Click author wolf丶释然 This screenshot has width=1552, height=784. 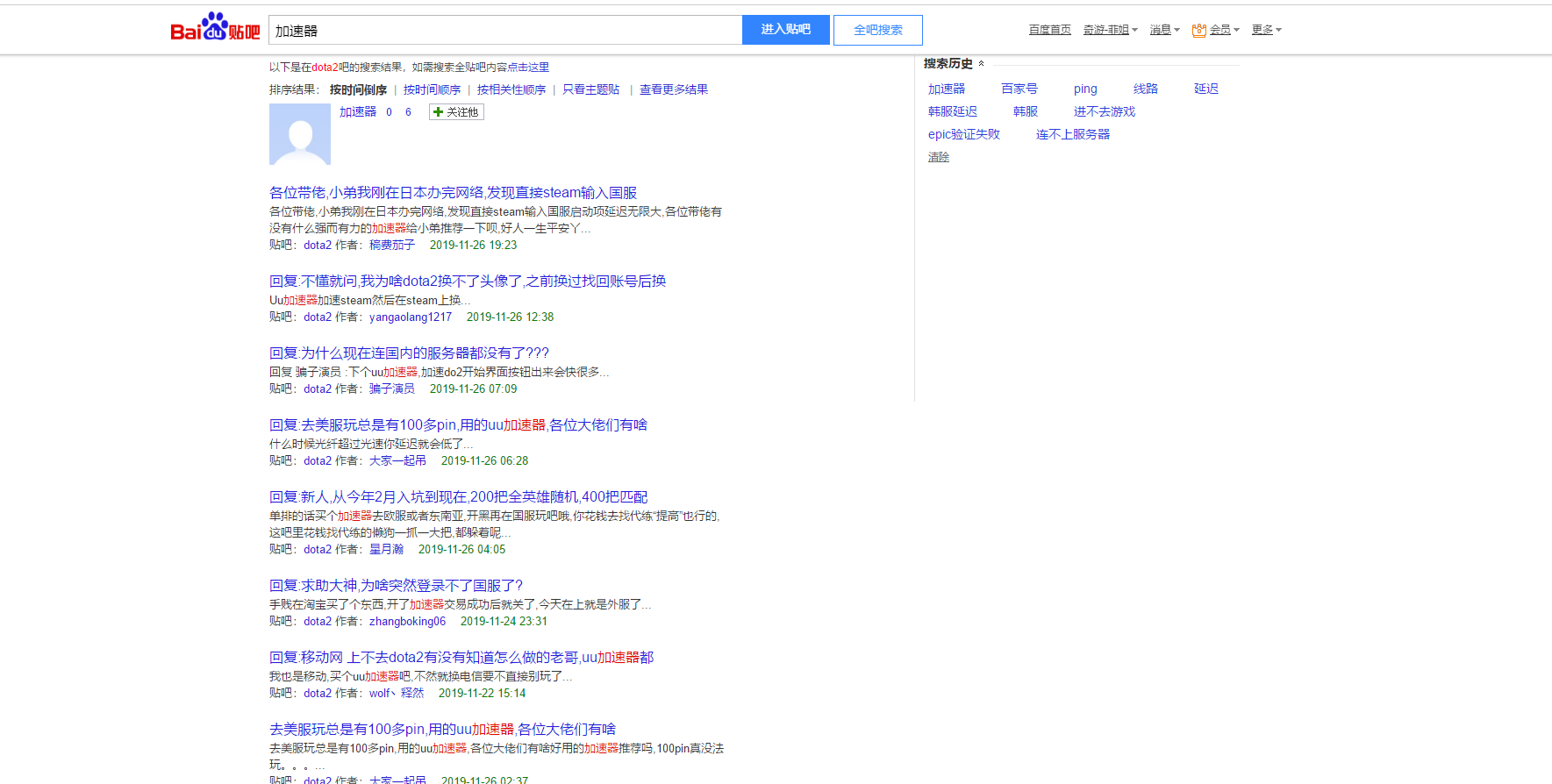[397, 693]
